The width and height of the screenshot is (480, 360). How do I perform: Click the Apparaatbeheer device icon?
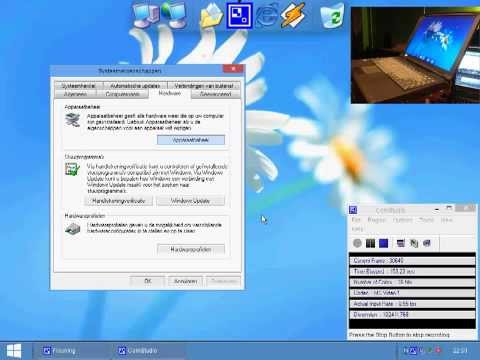pyautogui.click(x=73, y=120)
